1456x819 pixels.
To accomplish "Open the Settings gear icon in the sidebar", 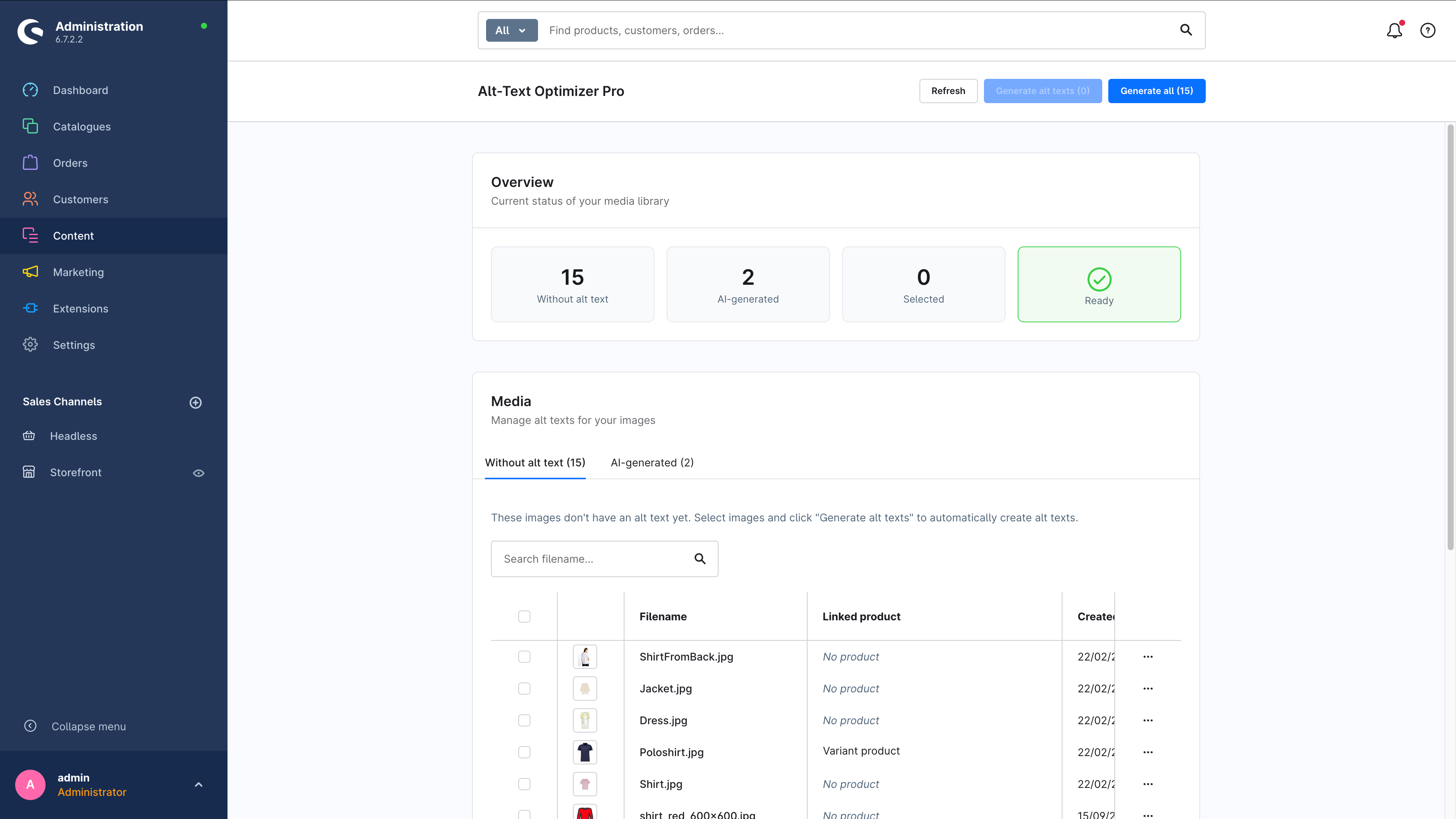I will point(30,345).
